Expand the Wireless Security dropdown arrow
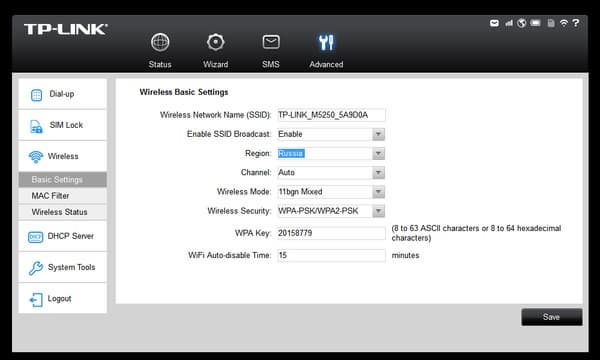The height and width of the screenshot is (360, 600). tap(378, 211)
